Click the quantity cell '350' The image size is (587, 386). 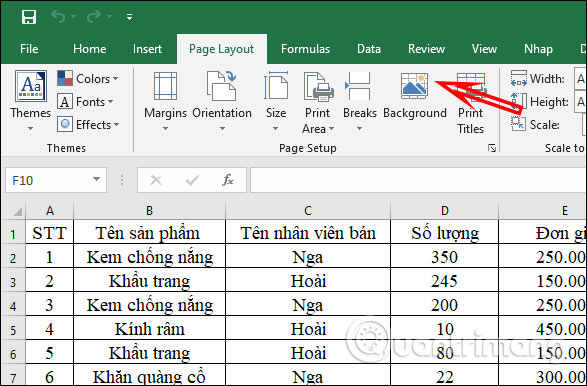coord(444,256)
